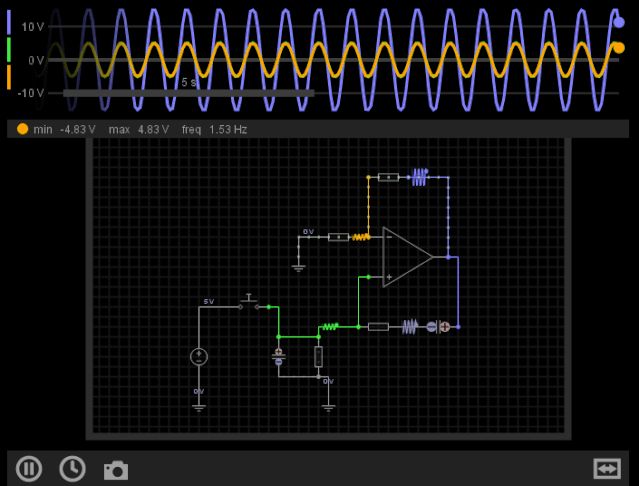Viewport: 639px width, 486px height.
Task: Select the blue resistor in the lower feedback branch
Action: [x=410, y=327]
